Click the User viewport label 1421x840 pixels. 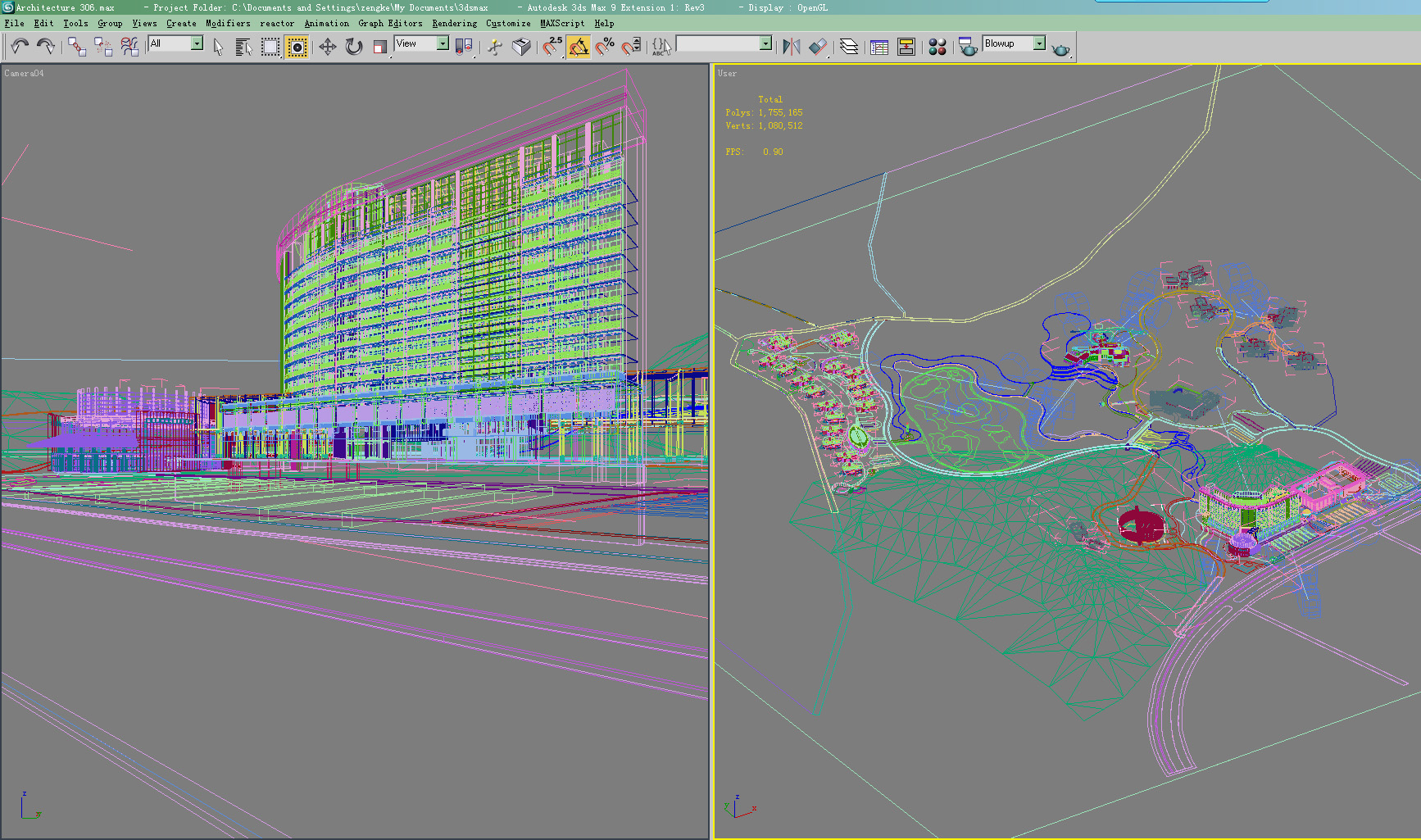[x=727, y=73]
